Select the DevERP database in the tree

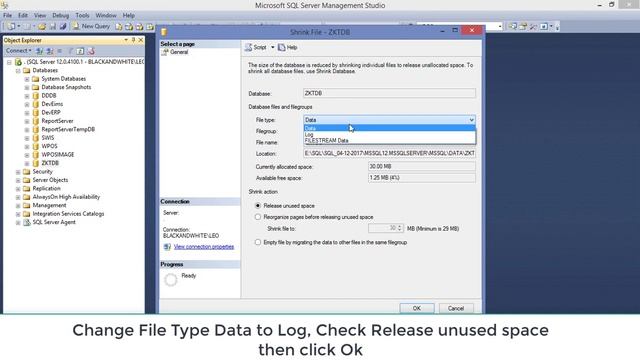(x=51, y=113)
